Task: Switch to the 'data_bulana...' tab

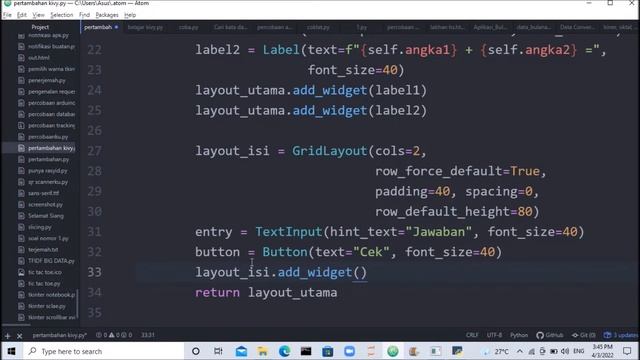Action: [533, 27]
